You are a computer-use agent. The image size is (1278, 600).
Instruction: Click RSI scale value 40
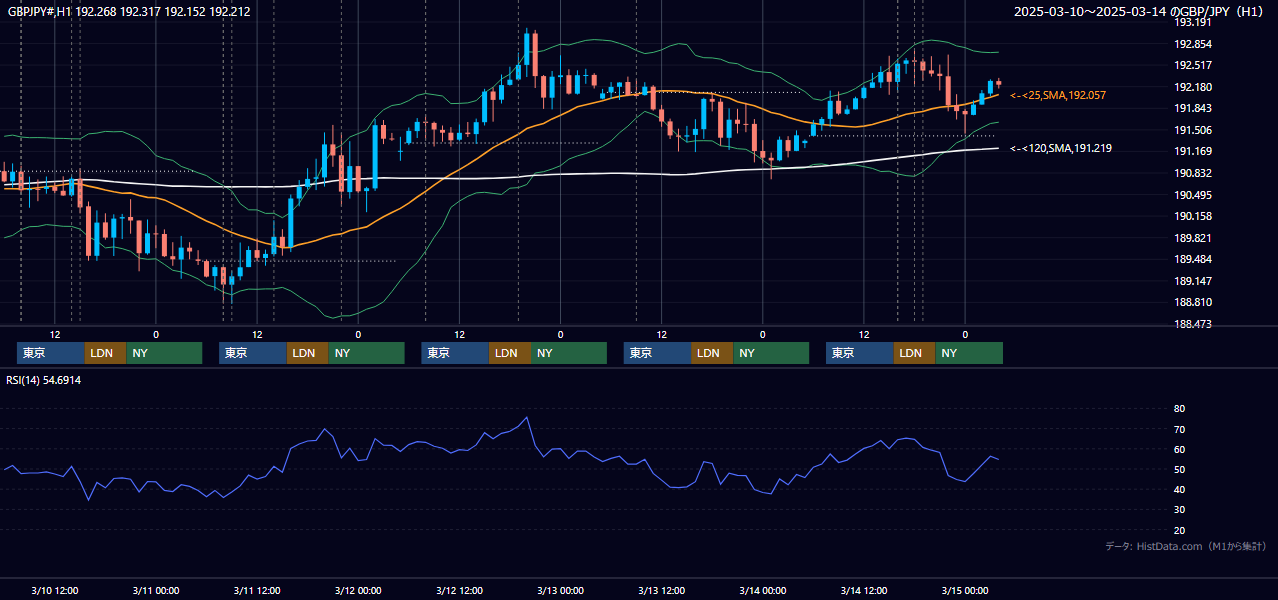click(x=1179, y=489)
